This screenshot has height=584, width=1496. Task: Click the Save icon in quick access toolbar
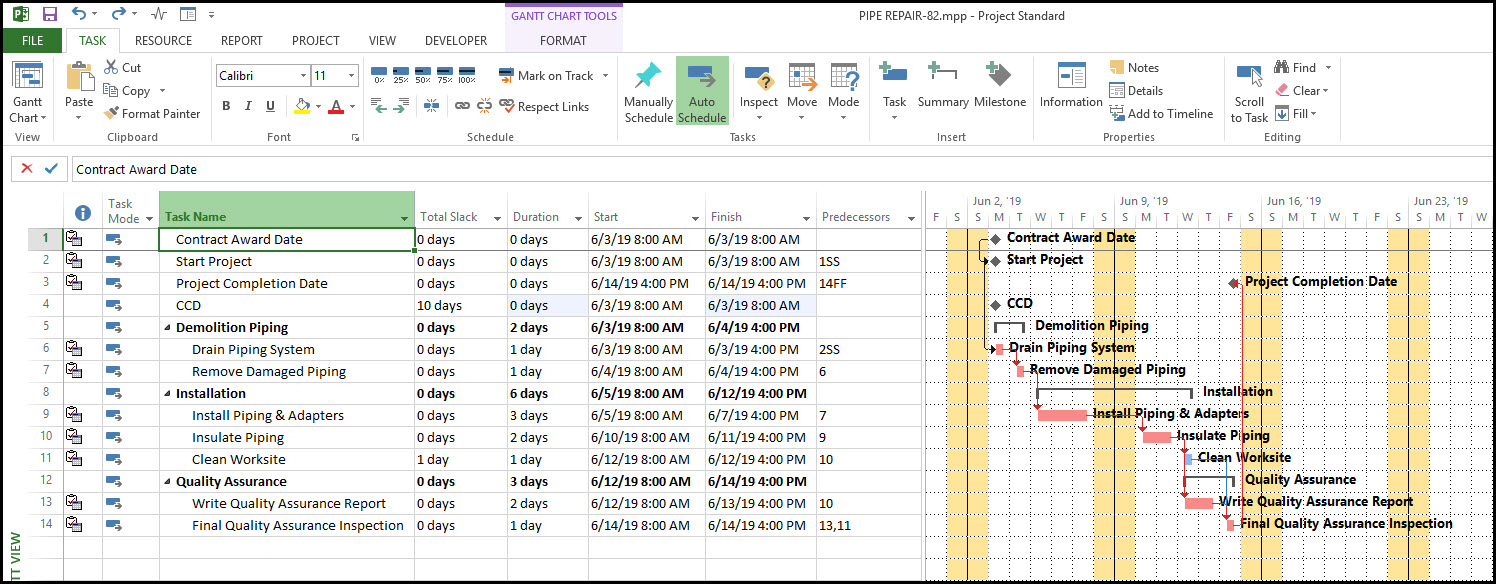click(x=49, y=15)
